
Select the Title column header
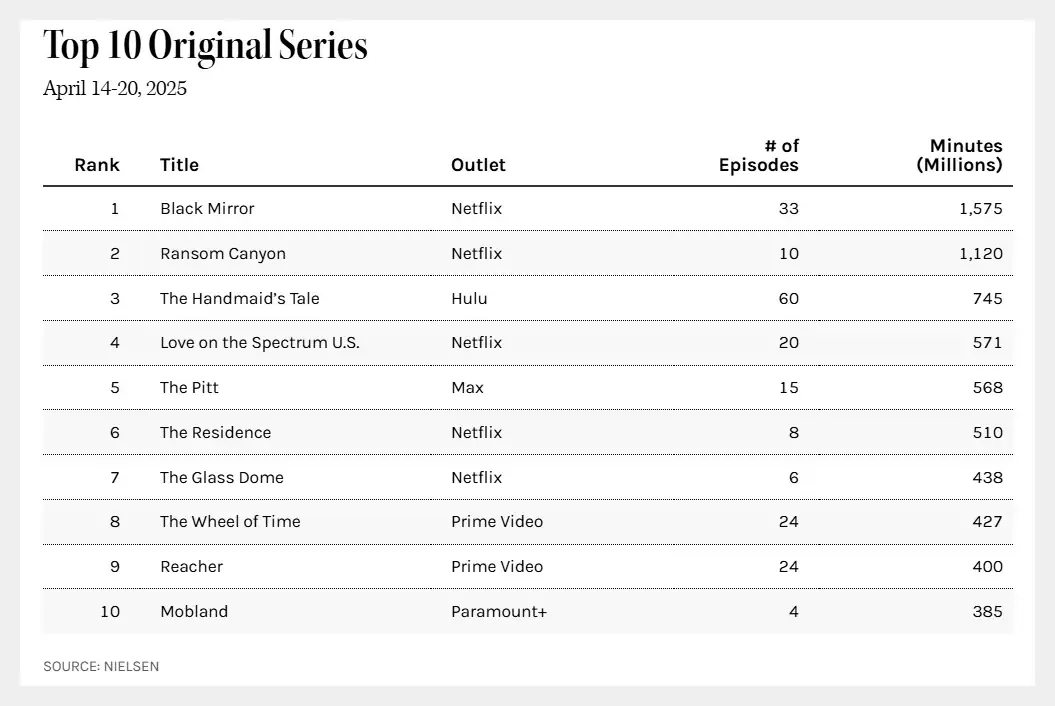pos(179,165)
